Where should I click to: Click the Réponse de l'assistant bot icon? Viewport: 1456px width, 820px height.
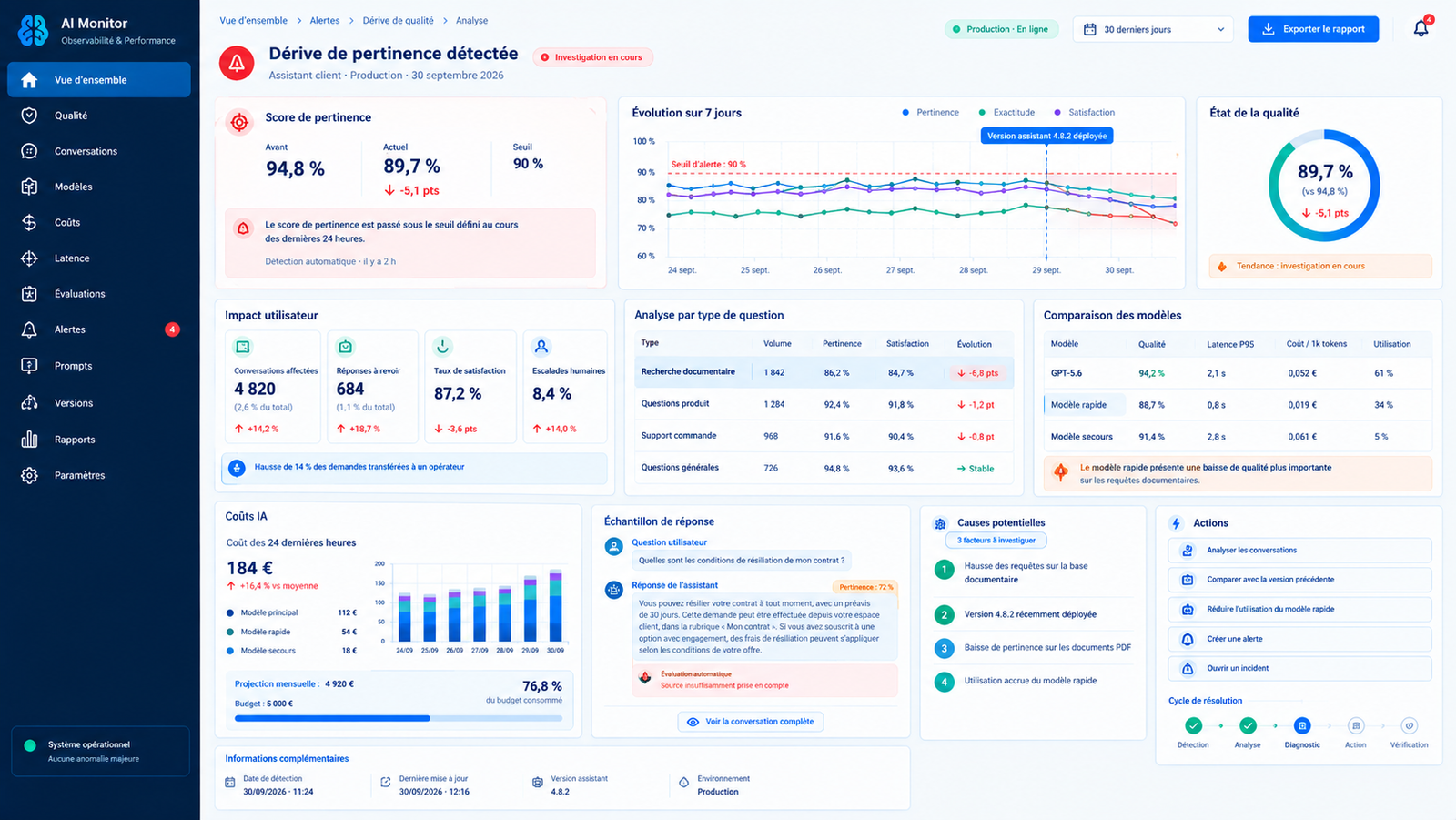(614, 590)
